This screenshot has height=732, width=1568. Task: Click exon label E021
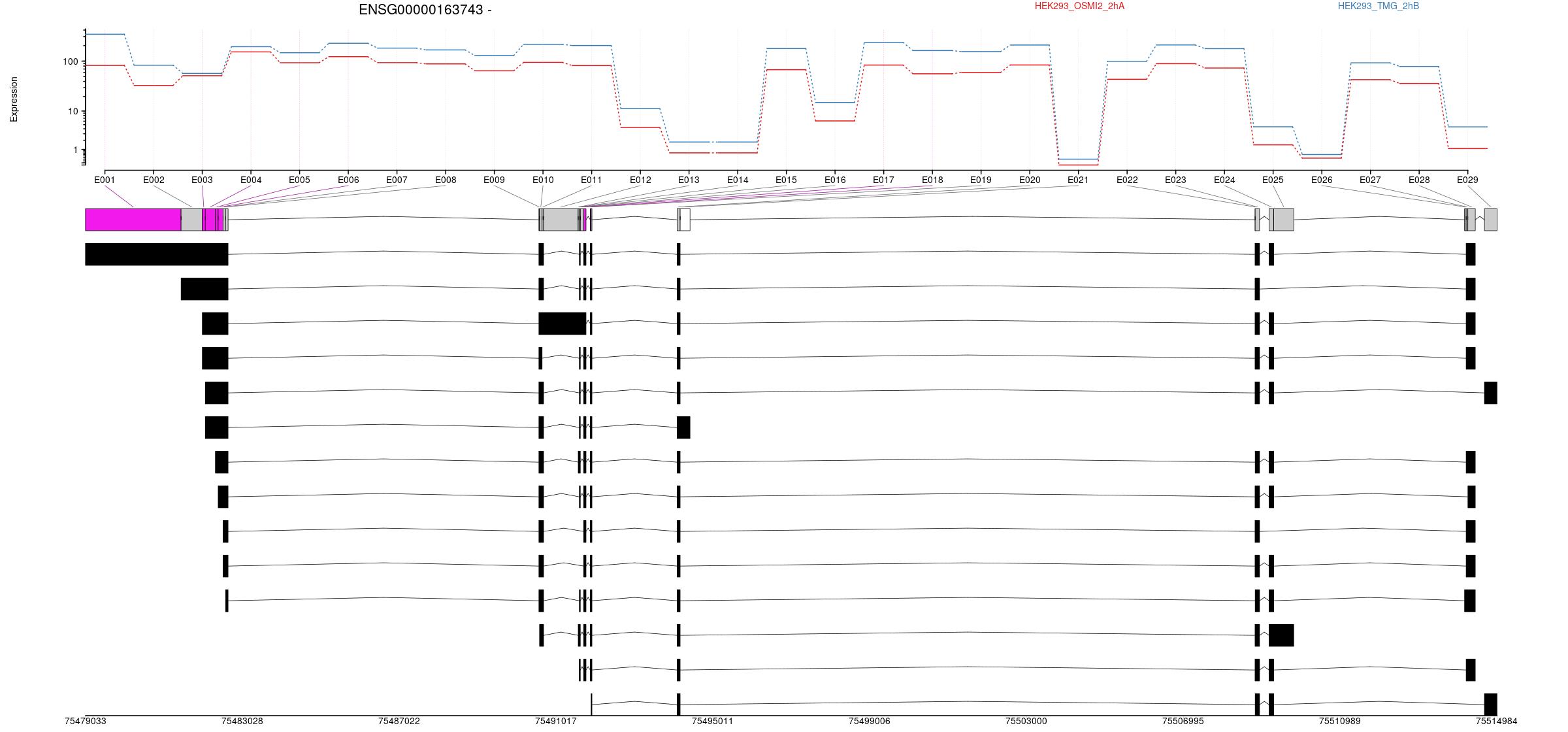point(1078,180)
